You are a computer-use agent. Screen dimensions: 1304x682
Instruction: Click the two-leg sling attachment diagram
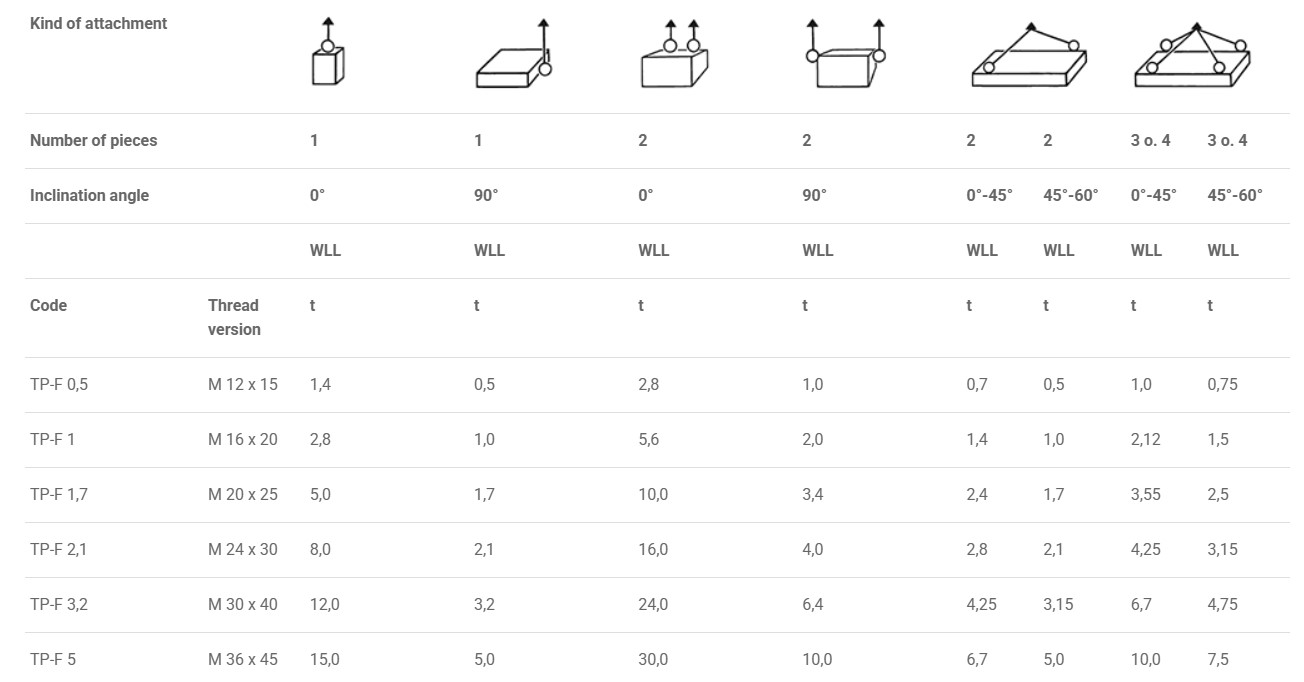click(1029, 58)
